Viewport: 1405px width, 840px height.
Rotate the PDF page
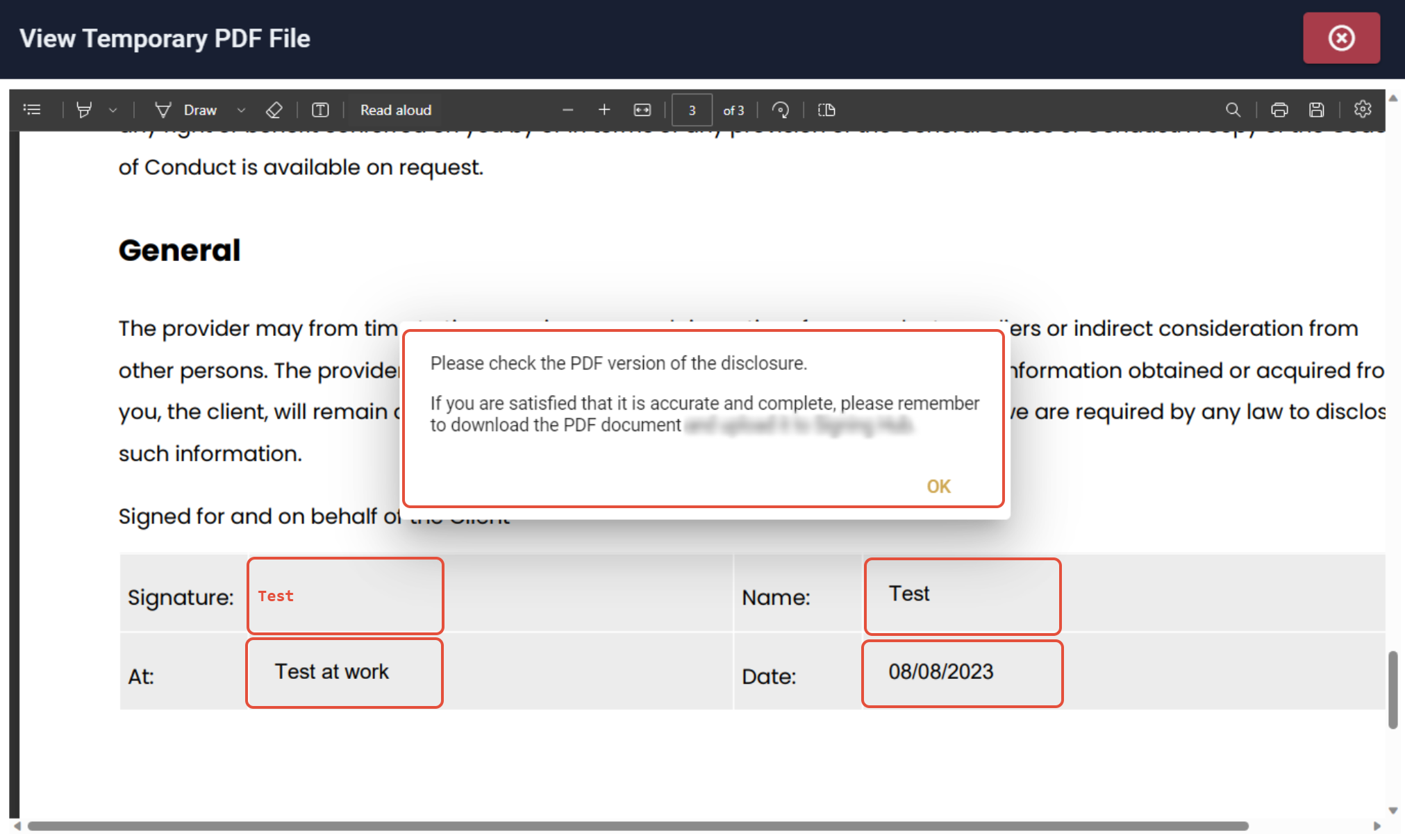click(x=781, y=110)
